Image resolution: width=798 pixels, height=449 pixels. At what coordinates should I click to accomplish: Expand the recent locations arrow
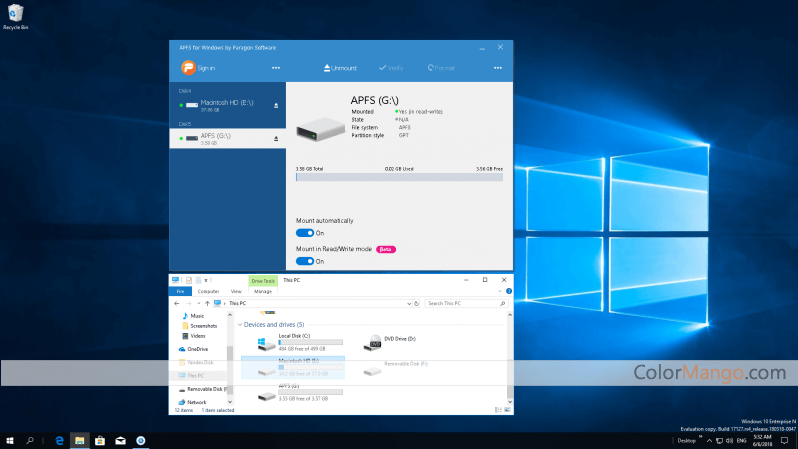200,302
